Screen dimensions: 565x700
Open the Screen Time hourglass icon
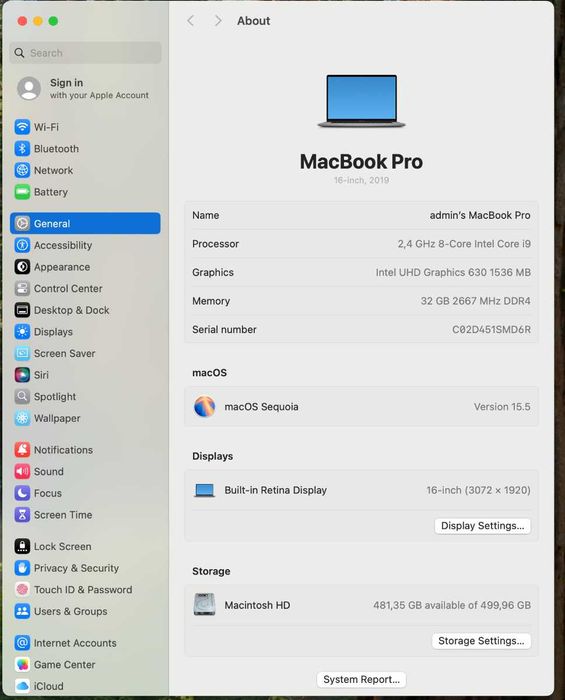coord(22,515)
